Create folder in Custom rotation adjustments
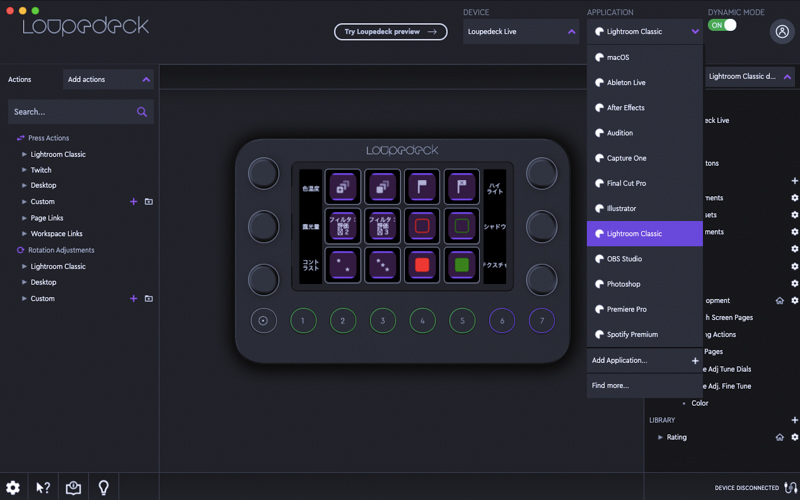This screenshot has width=800, height=500. click(x=148, y=298)
